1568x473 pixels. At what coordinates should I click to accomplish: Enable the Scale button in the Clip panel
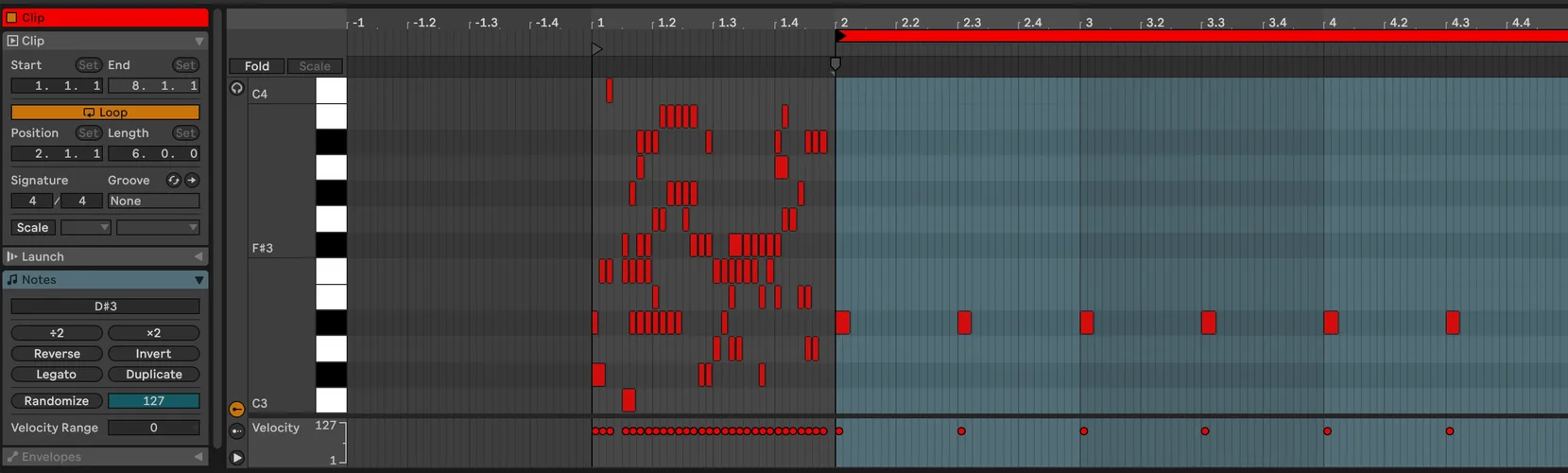coord(32,227)
